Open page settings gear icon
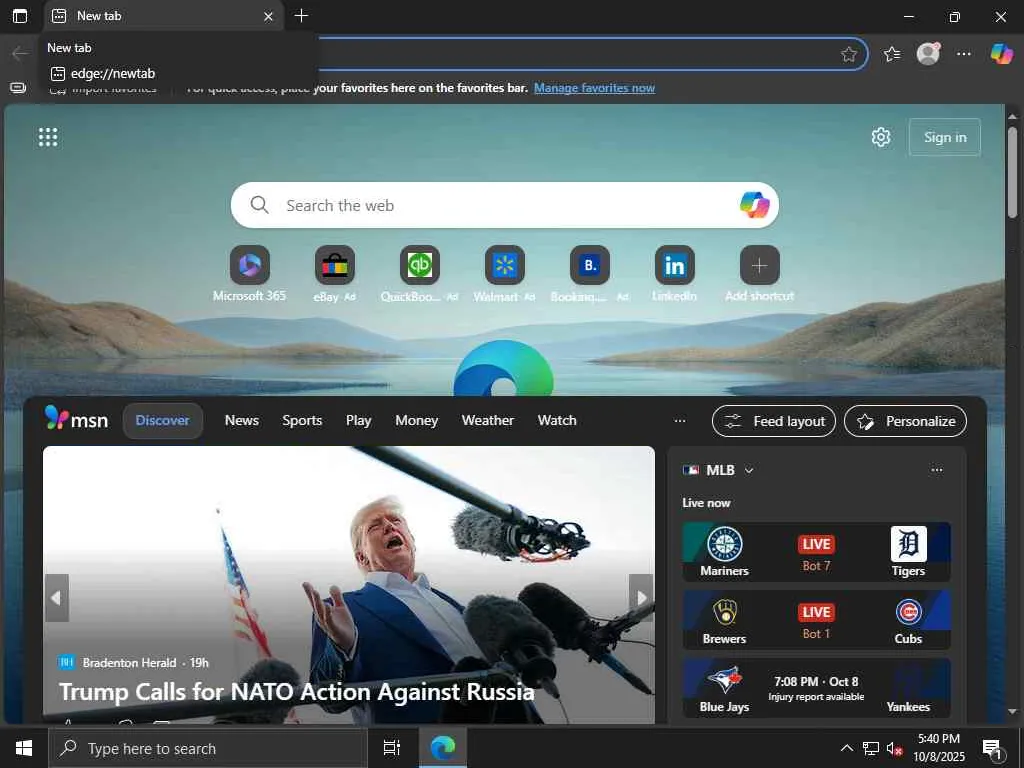This screenshot has height=768, width=1024. [x=881, y=137]
